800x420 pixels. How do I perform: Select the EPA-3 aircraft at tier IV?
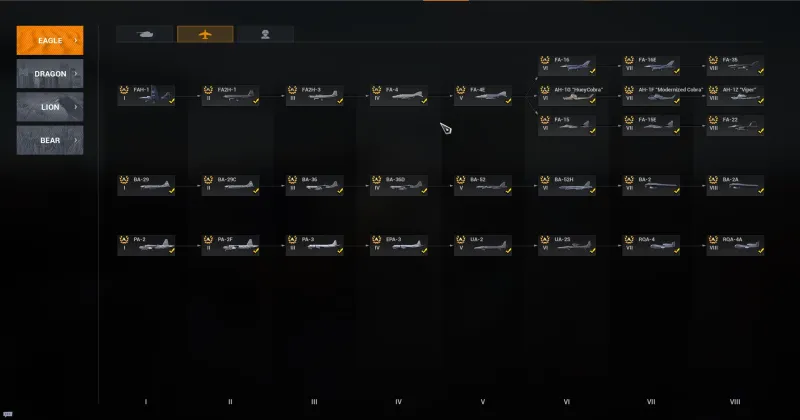pos(398,245)
